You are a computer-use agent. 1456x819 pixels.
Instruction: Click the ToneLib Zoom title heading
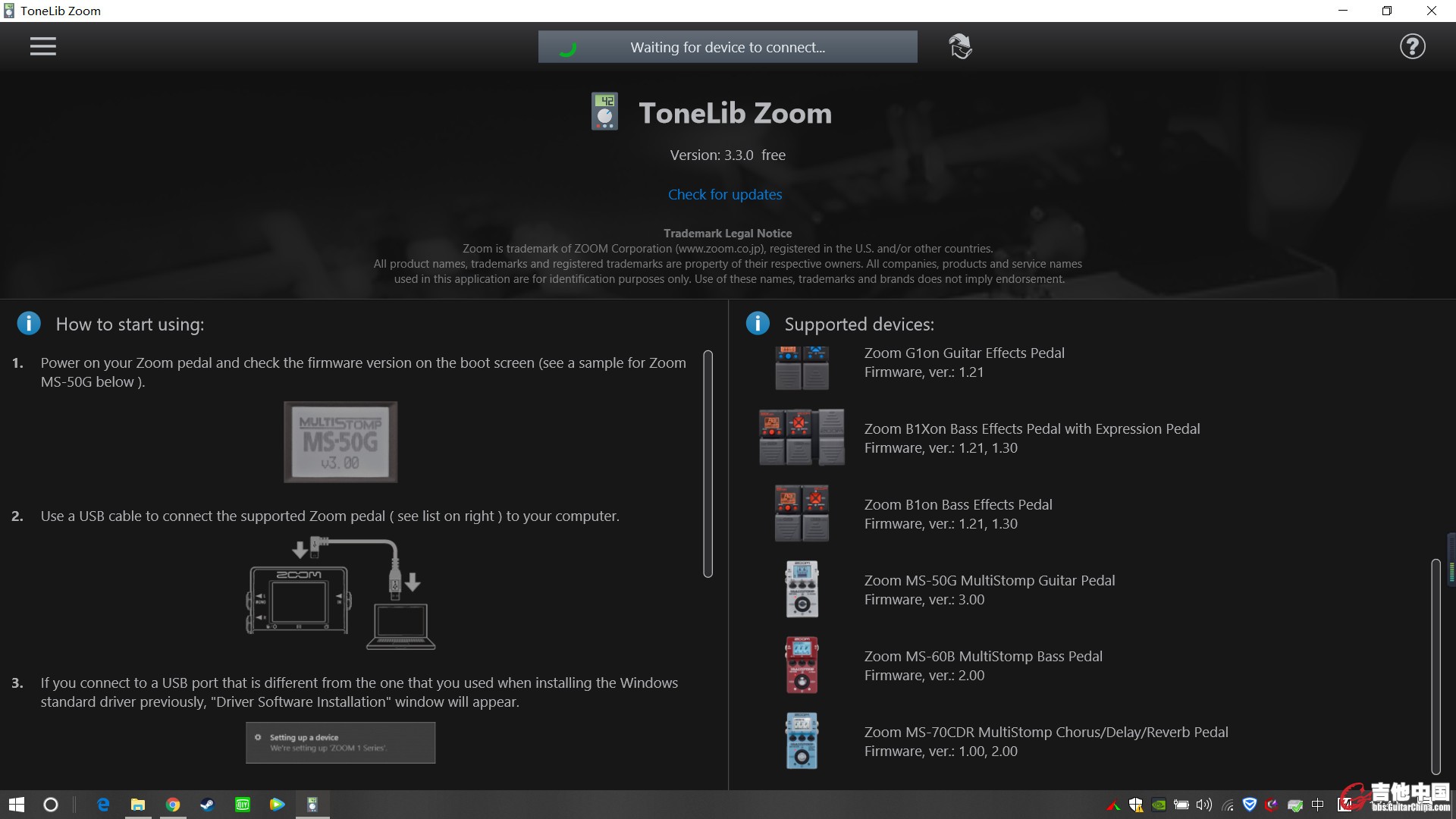(736, 113)
